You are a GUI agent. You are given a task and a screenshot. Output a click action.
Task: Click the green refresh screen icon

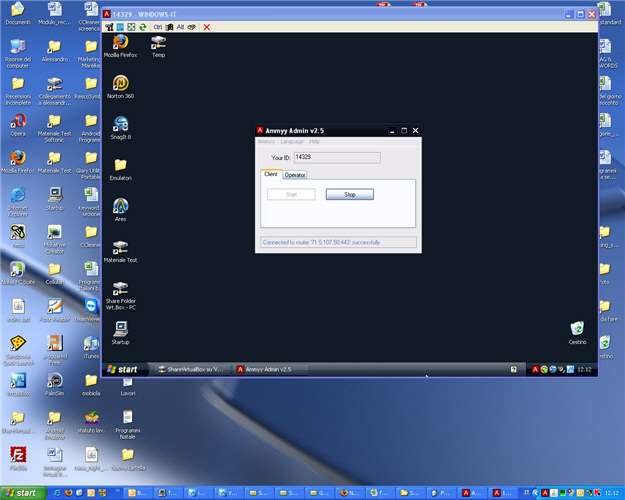coord(143,27)
